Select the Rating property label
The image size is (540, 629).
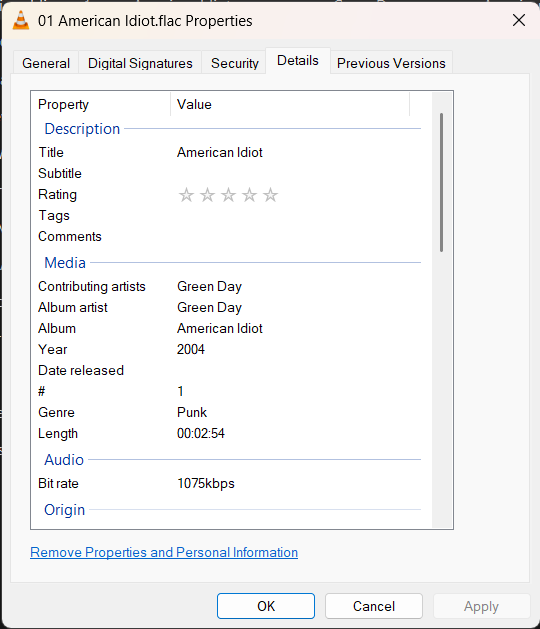pyautogui.click(x=57, y=195)
